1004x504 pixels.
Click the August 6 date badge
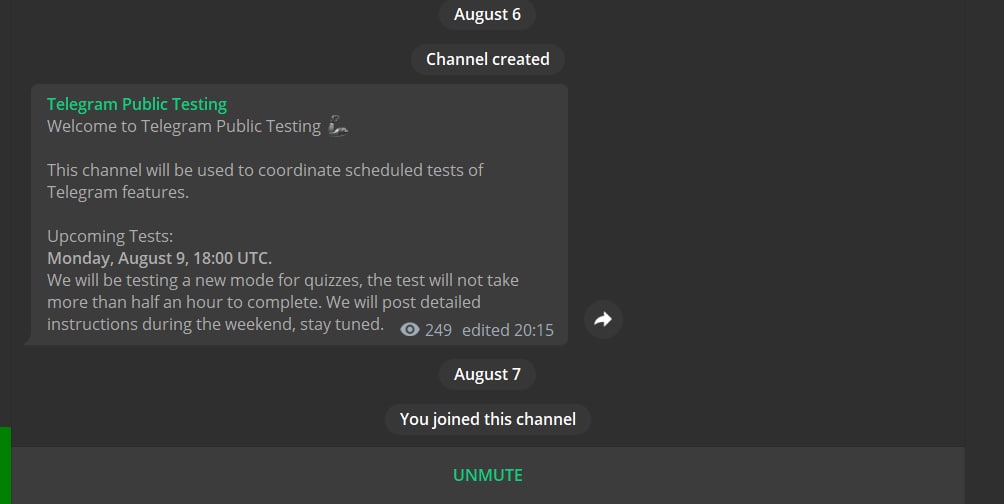[487, 15]
